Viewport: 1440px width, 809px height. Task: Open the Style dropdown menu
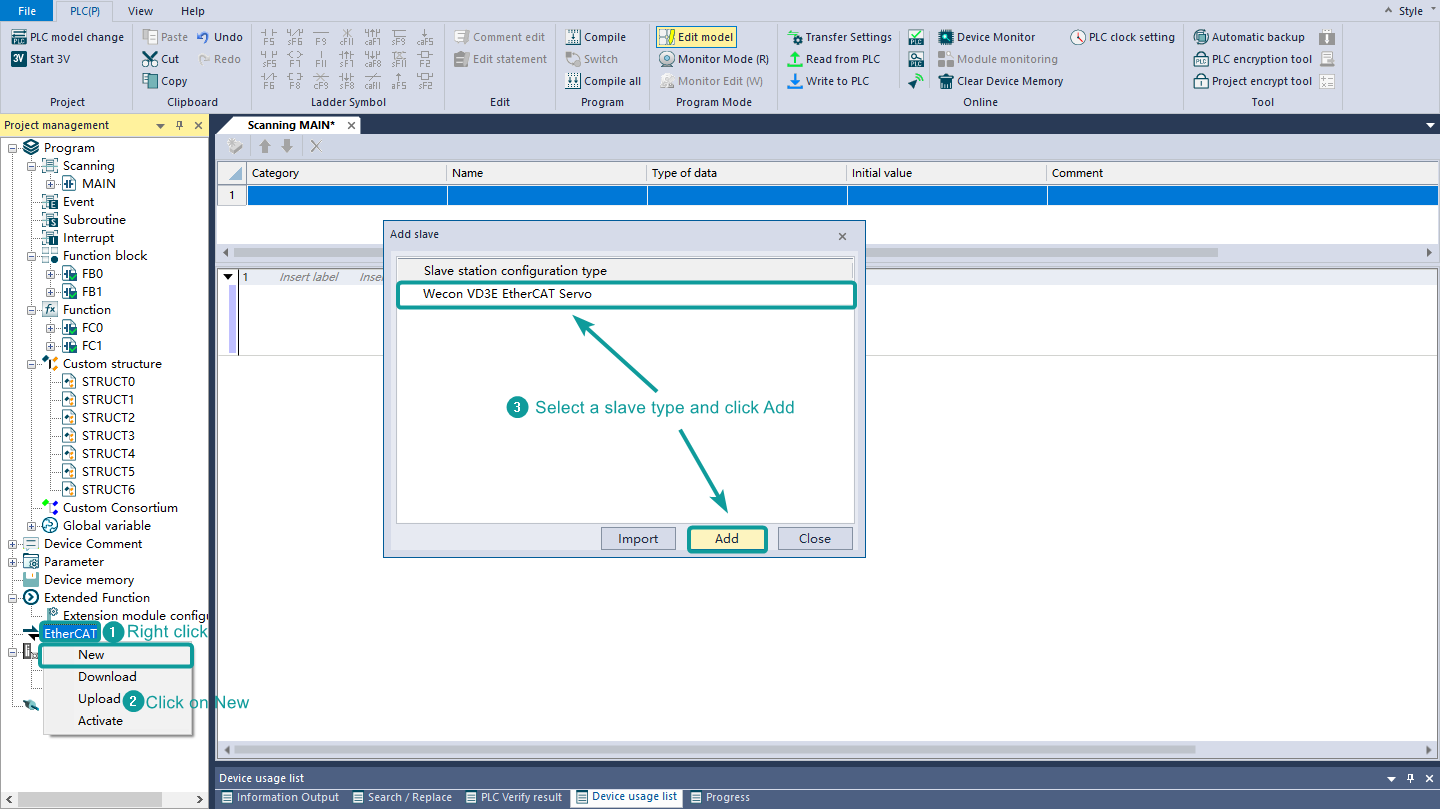click(1410, 11)
